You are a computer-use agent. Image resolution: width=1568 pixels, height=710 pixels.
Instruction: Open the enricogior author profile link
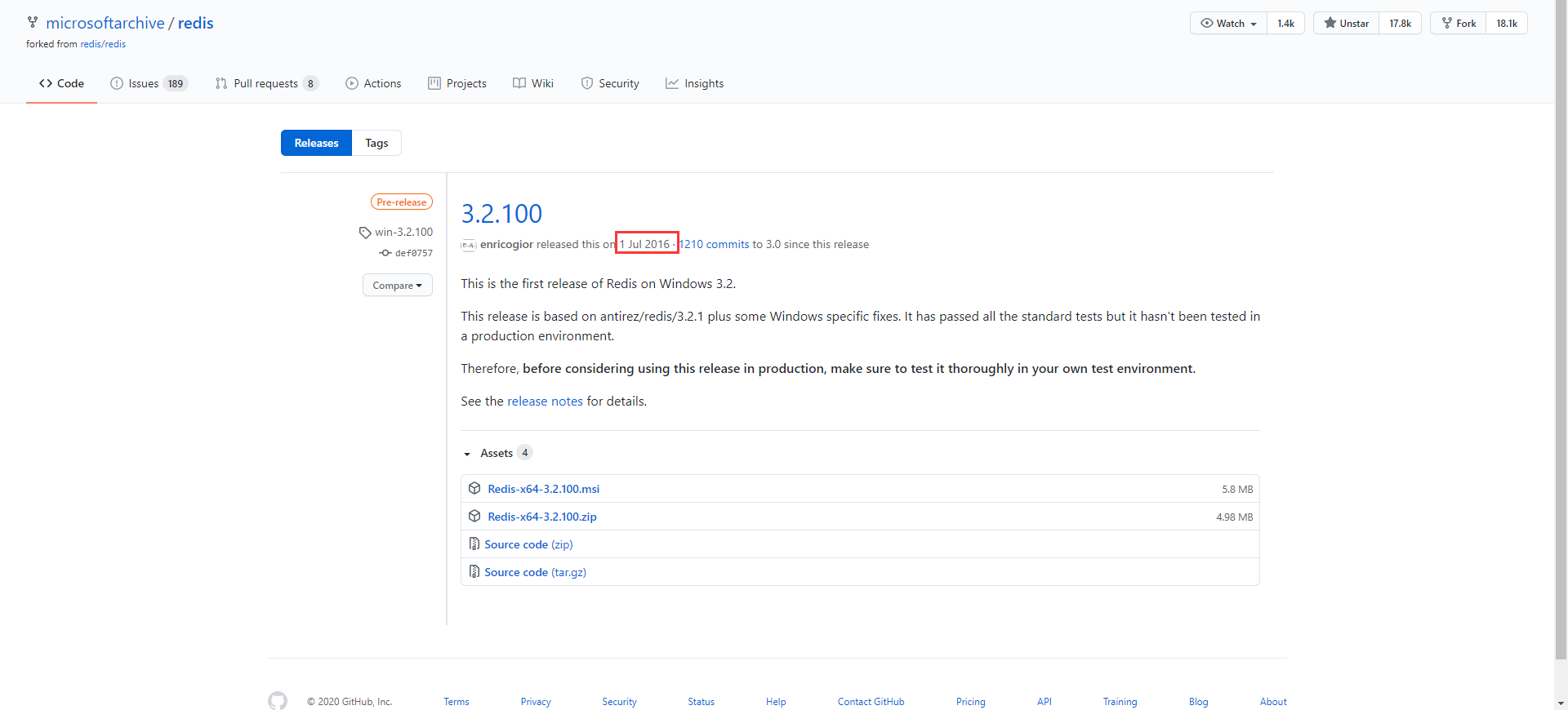[x=506, y=244]
